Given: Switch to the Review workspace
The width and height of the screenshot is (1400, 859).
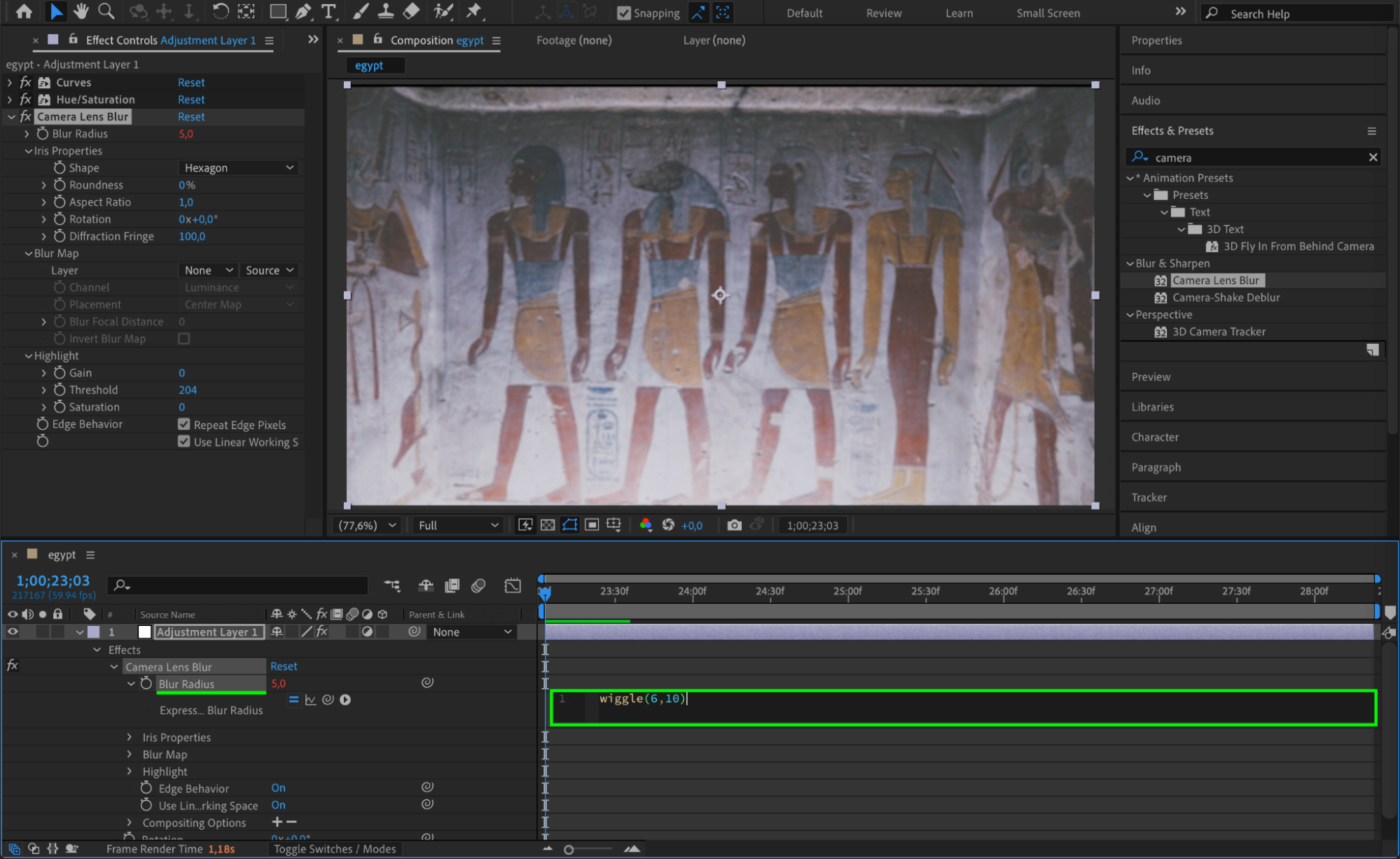Looking at the screenshot, I should point(883,13).
